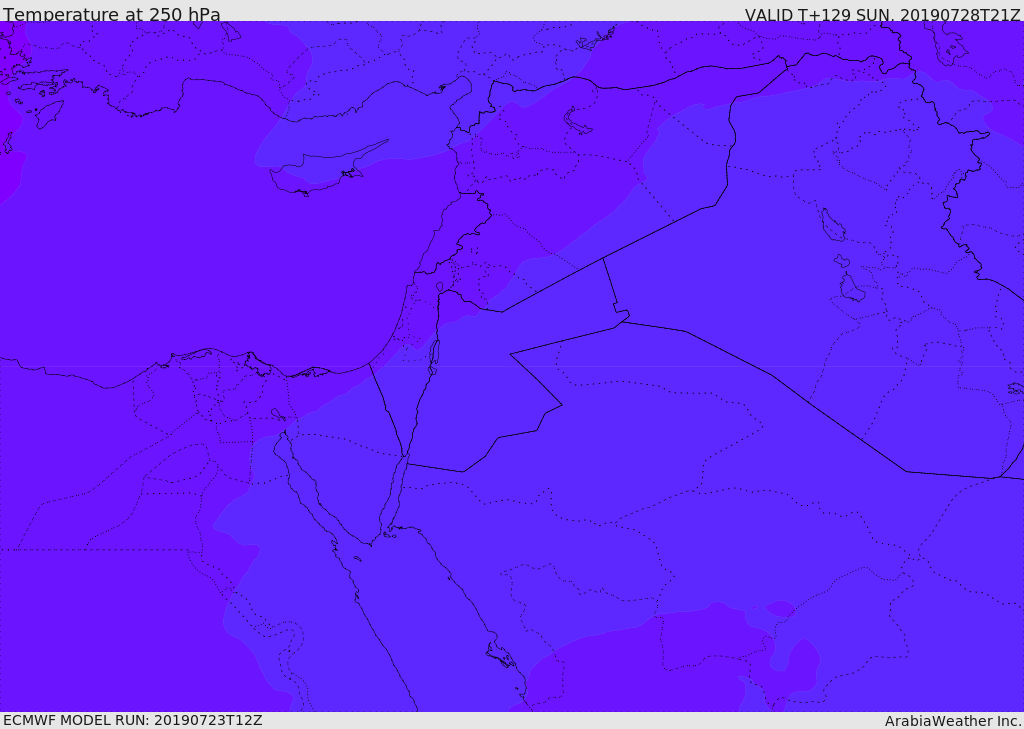Click the 'VALID T+129 SUN. 20190728T21Z' label

click(882, 15)
